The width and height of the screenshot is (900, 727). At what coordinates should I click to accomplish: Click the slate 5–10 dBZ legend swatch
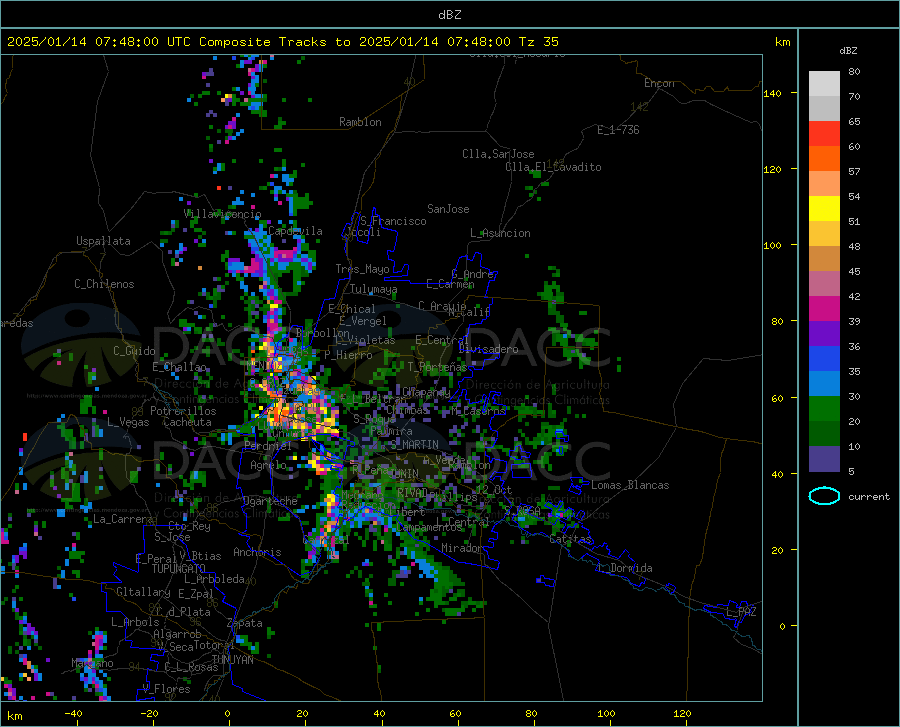point(824,459)
